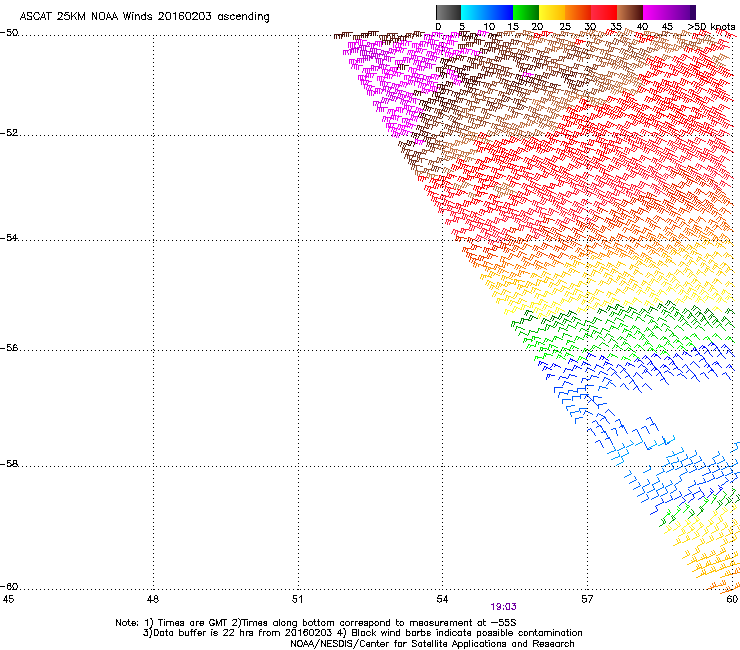Click longitude label 51

point(297,599)
